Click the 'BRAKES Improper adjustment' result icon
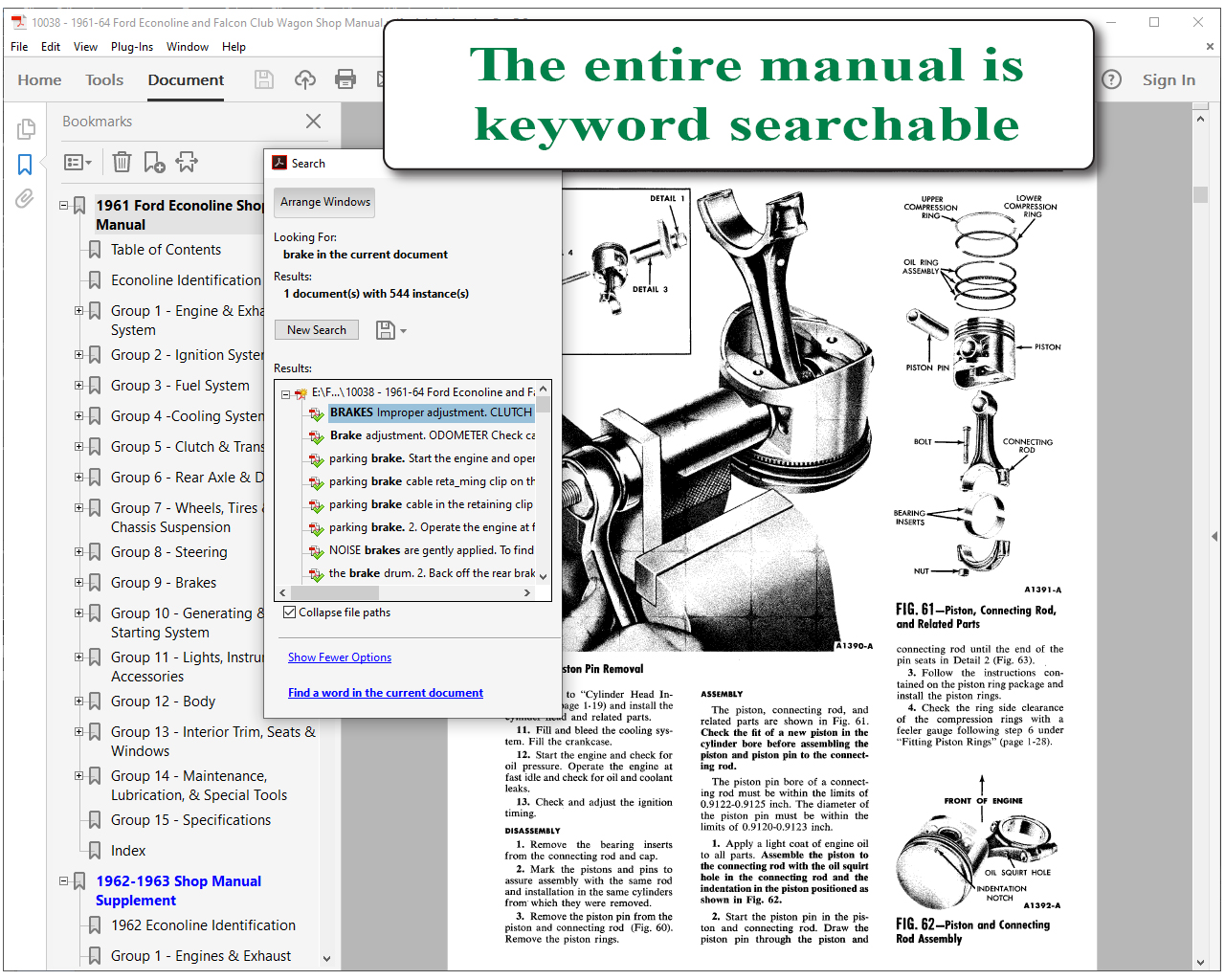1225x980 pixels. [316, 413]
